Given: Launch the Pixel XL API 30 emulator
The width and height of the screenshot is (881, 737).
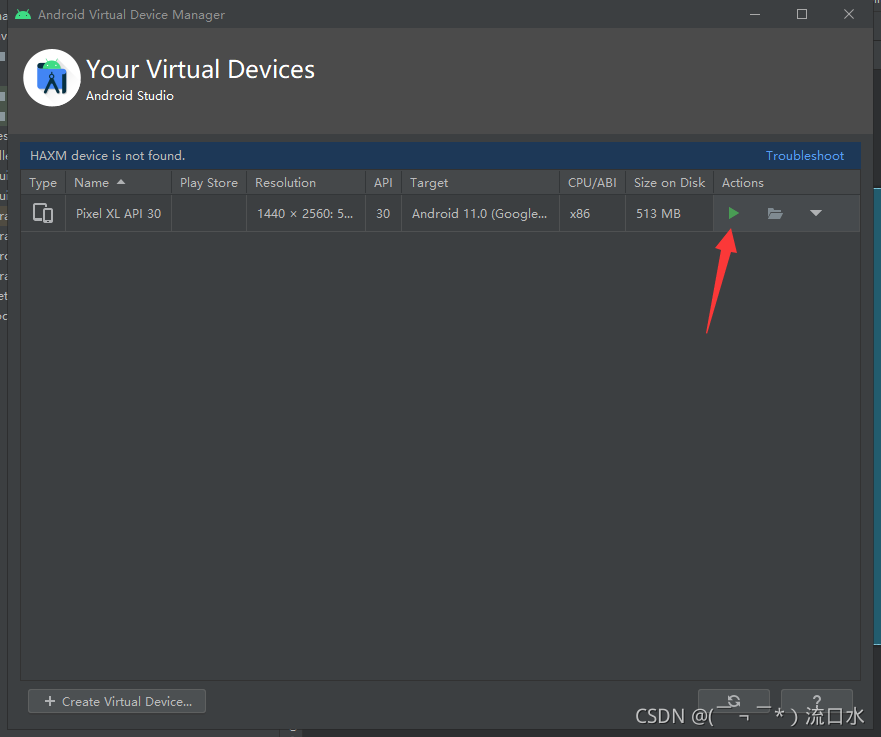Looking at the screenshot, I should [733, 213].
